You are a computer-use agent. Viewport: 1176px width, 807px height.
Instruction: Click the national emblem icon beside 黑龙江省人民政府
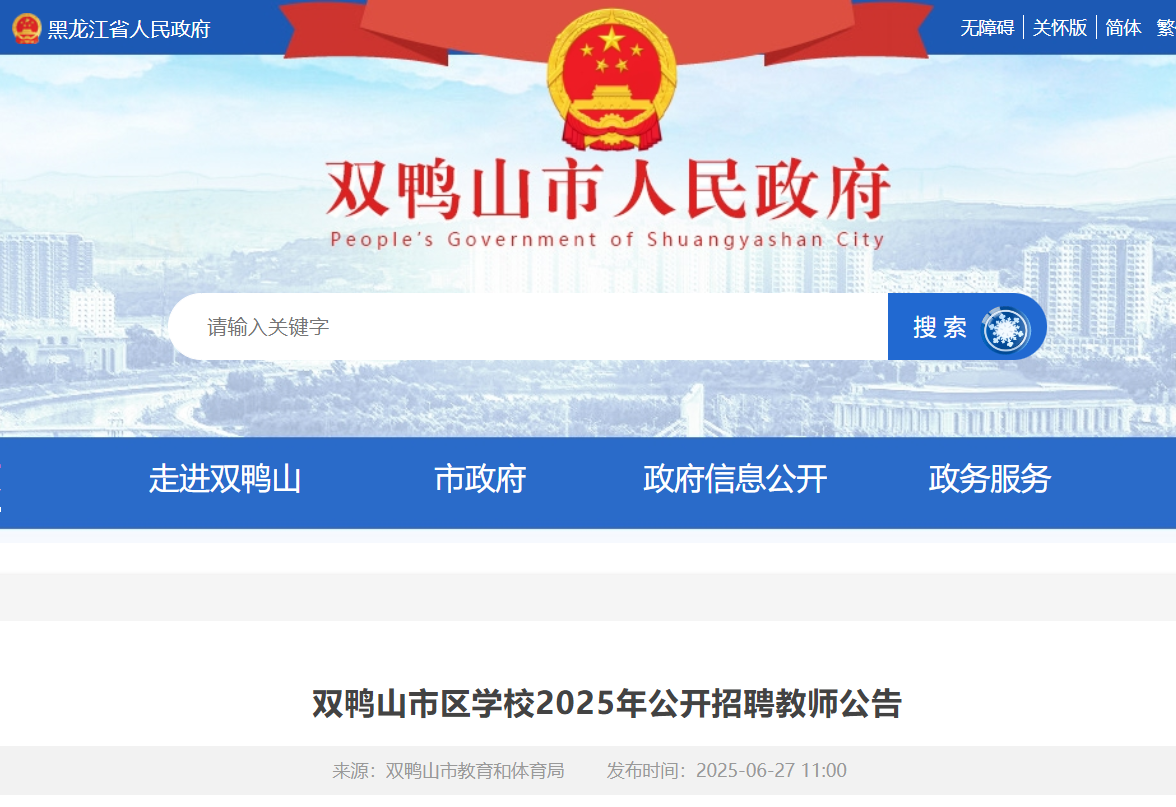(x=26, y=28)
